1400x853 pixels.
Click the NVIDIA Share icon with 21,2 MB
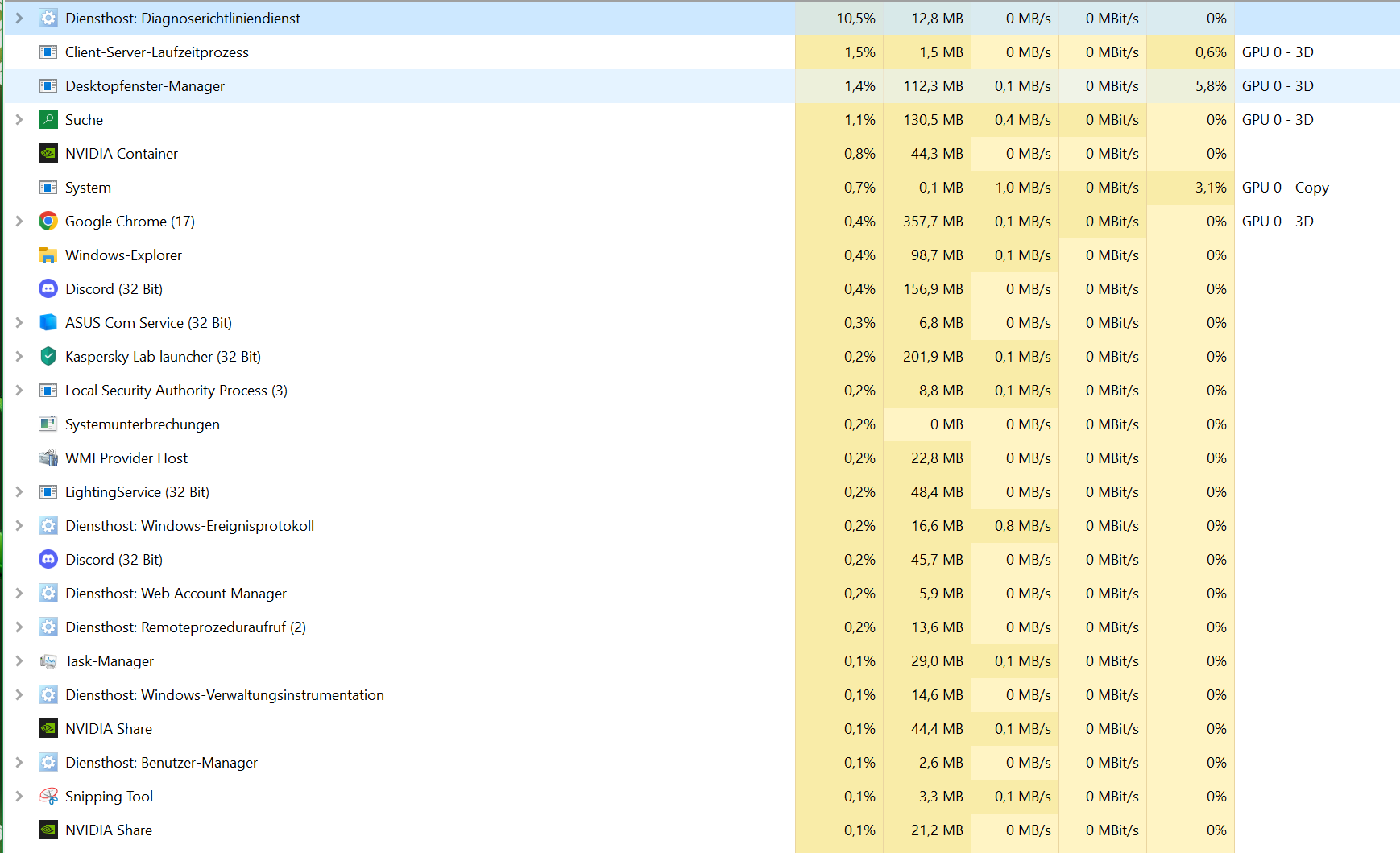[x=48, y=830]
